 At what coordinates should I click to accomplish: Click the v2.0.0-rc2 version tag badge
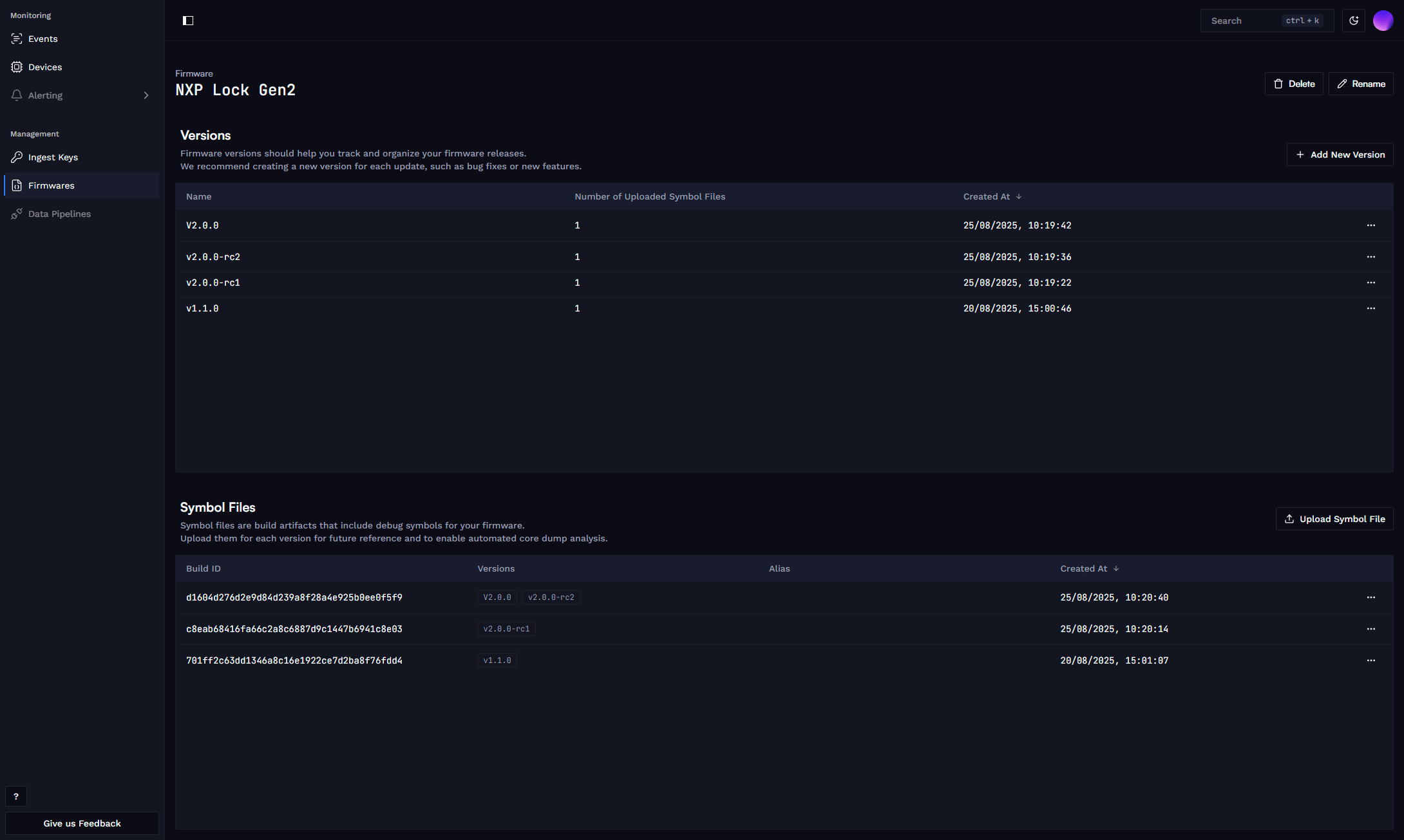pyautogui.click(x=551, y=597)
